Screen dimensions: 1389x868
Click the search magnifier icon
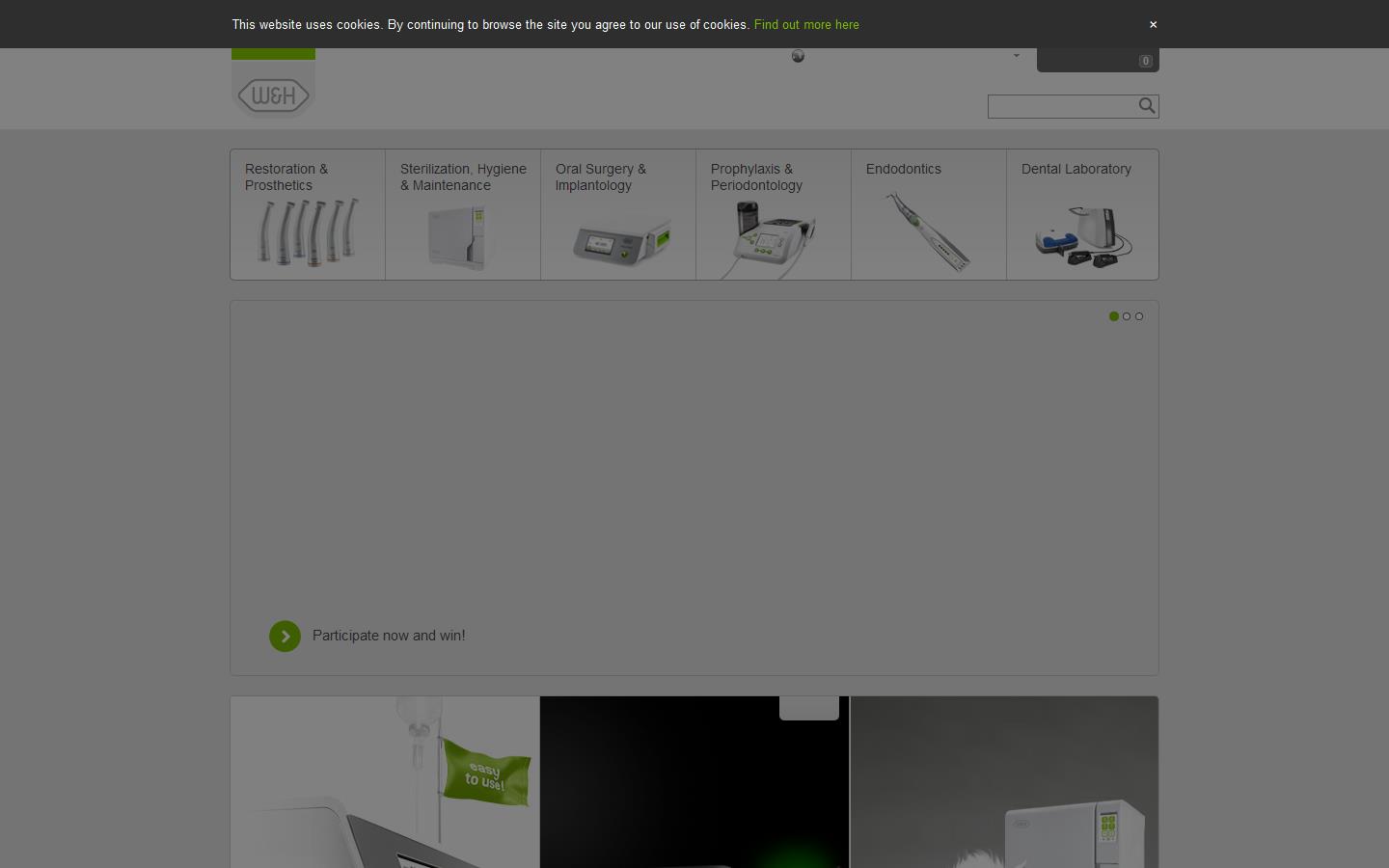[x=1146, y=106]
